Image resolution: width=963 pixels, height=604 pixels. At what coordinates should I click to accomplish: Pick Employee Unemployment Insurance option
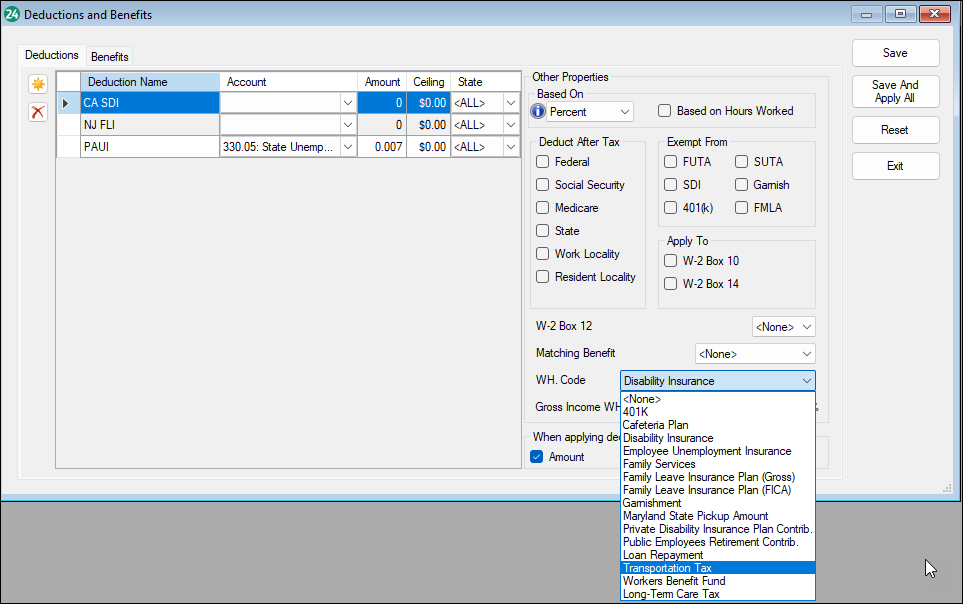(x=718, y=451)
